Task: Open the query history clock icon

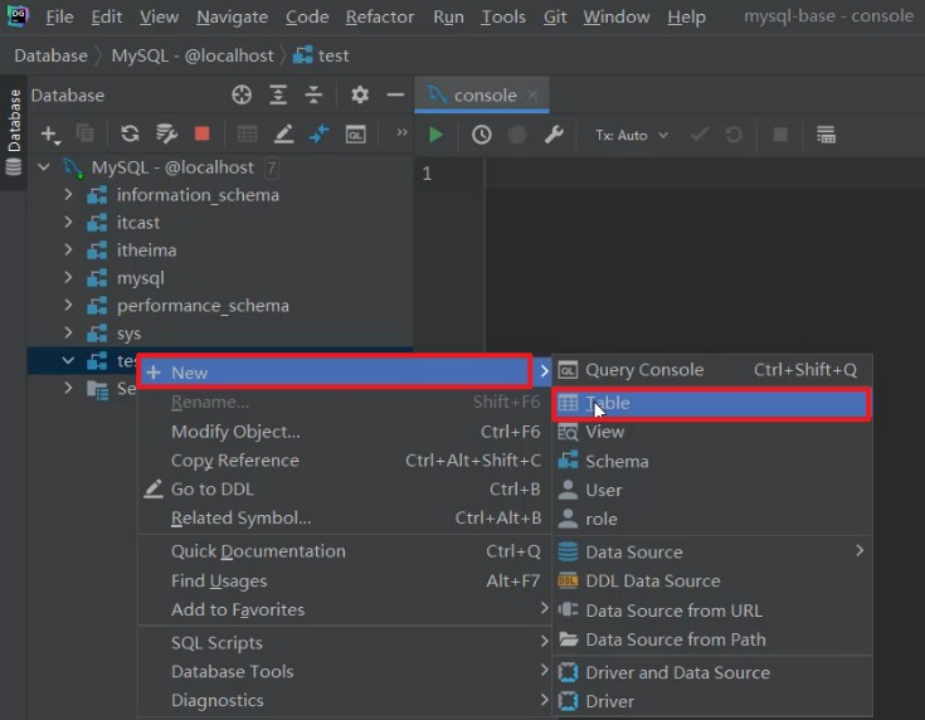Action: (x=481, y=135)
